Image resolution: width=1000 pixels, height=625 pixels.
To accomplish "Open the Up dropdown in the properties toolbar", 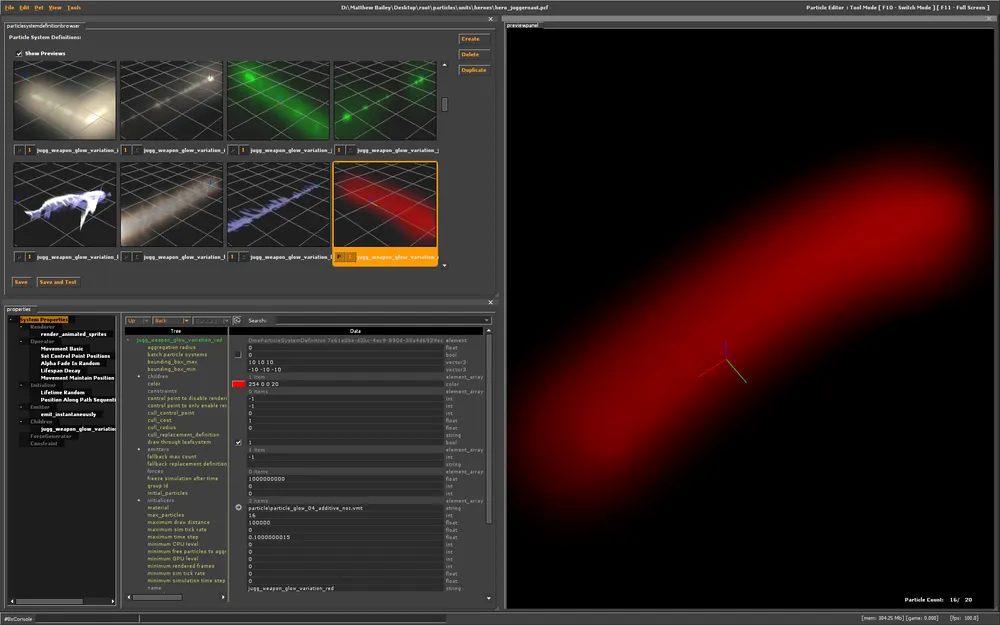I will click(x=137, y=321).
